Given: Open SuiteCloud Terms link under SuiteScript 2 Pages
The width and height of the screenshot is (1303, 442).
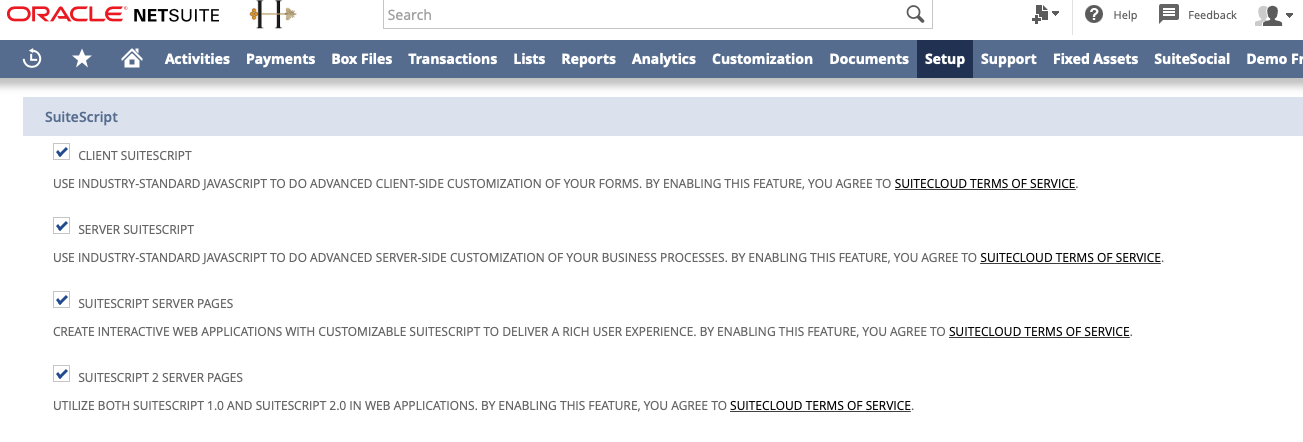Looking at the screenshot, I should (820, 406).
